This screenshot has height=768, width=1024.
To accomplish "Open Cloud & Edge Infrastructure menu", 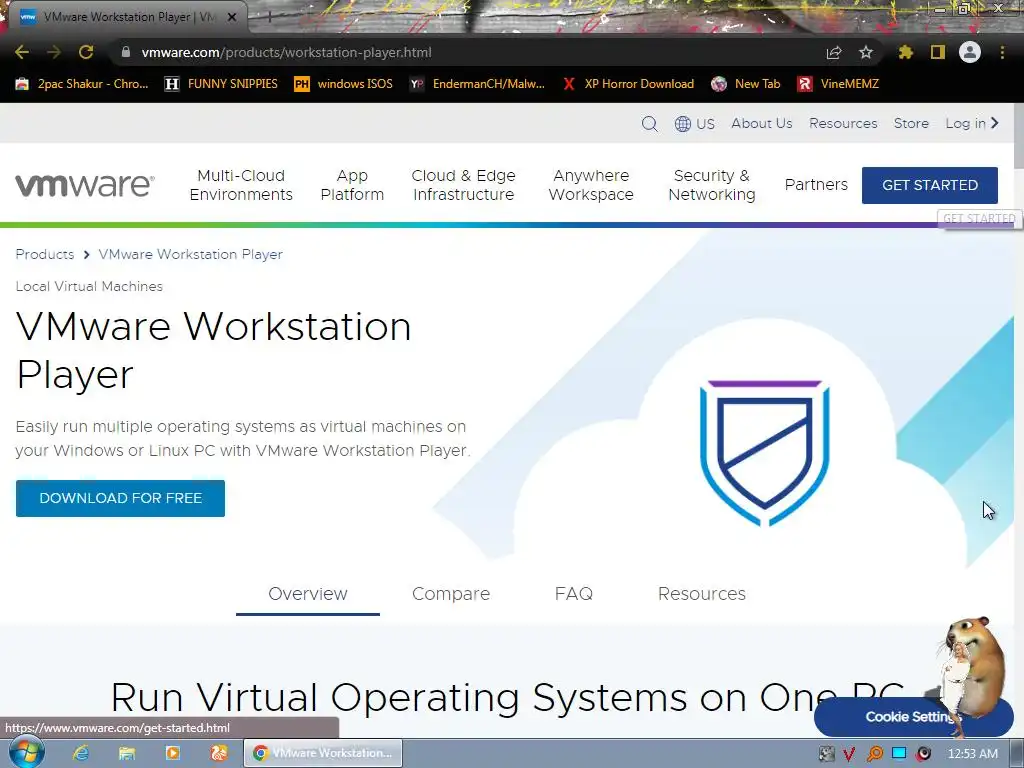I will pyautogui.click(x=464, y=185).
